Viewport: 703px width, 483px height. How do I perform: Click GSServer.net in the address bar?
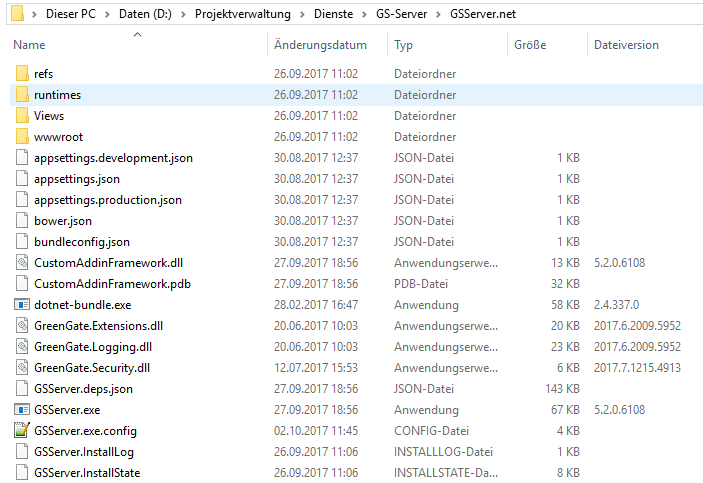(483, 14)
